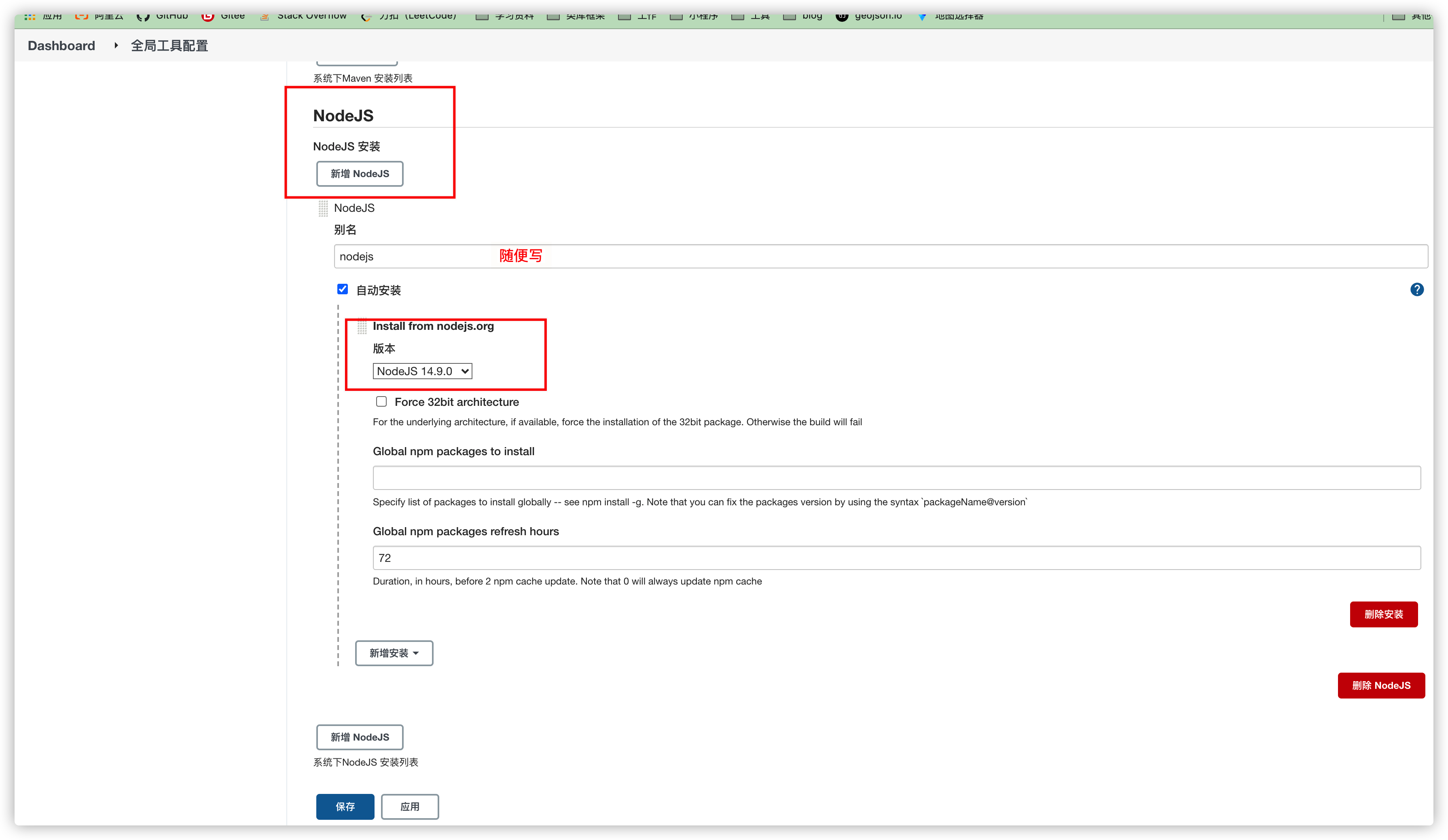Open the NodeJS 14.9.0 version dropdown
Screen dimensions: 1448x840
(422, 370)
